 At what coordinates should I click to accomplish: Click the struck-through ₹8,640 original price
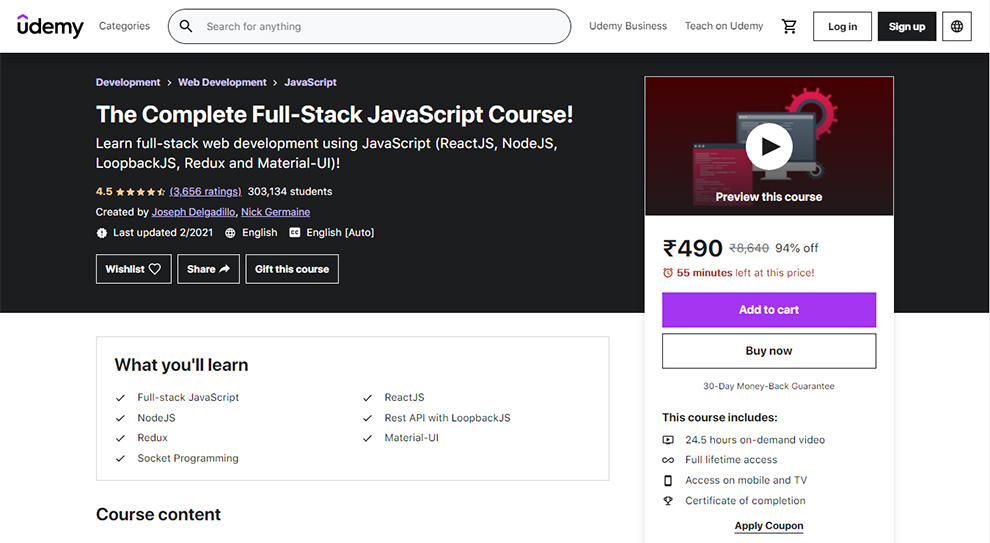[749, 248]
